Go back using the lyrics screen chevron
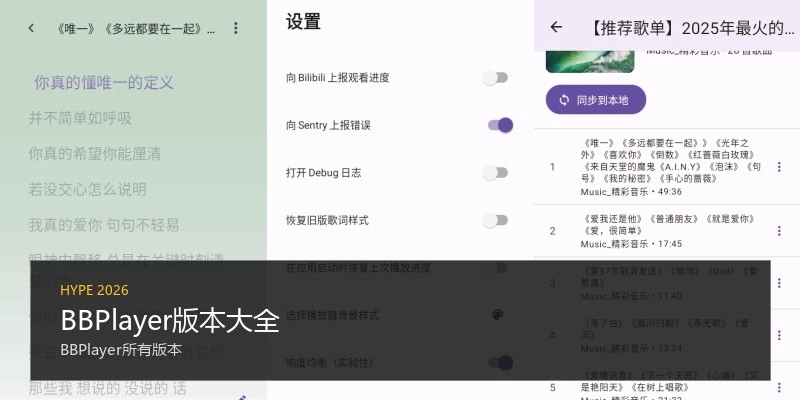 pos(32,28)
